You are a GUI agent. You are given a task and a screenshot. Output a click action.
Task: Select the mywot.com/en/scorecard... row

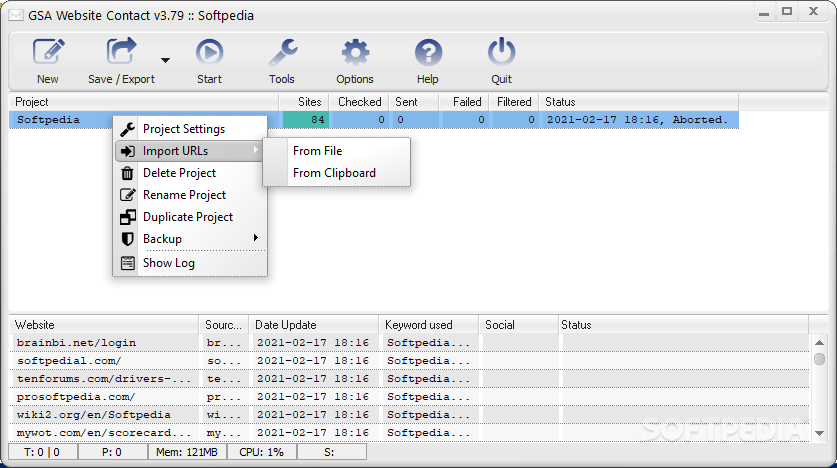[x=409, y=433]
